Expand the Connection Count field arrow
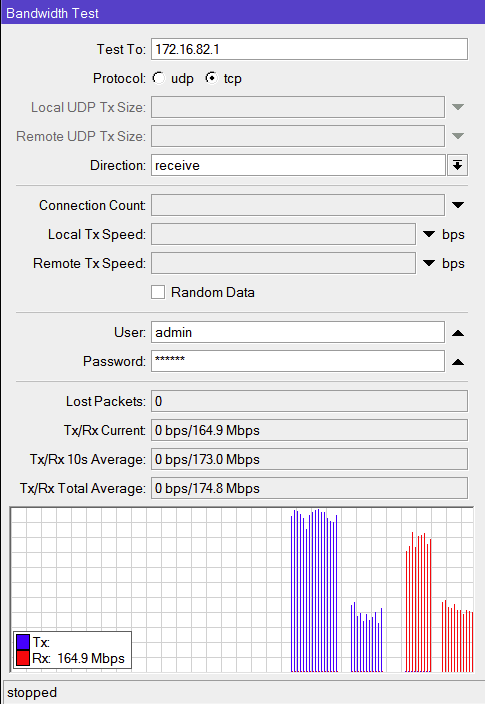Screen dimensions: 485x704 (x=458, y=205)
